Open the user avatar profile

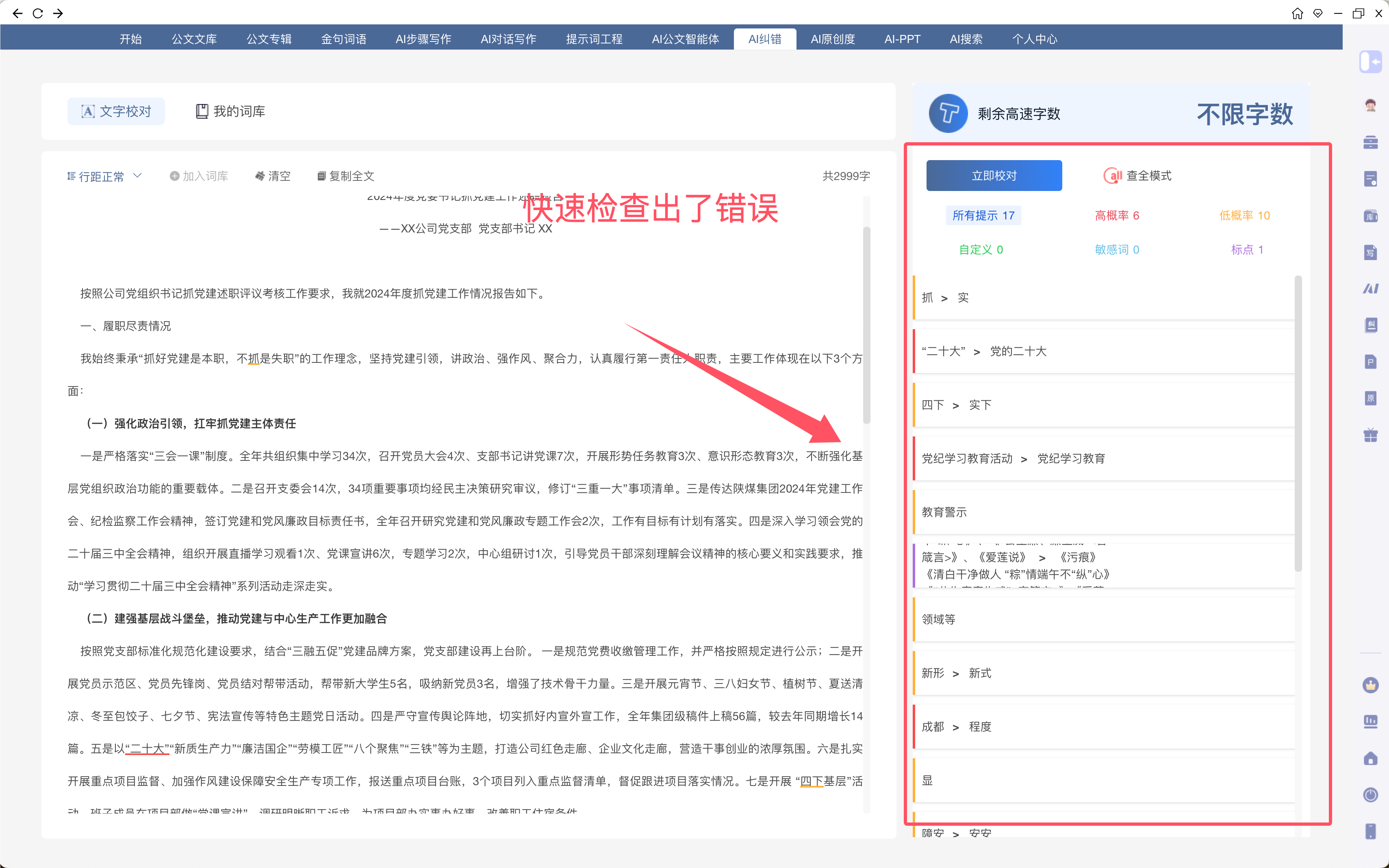click(x=1371, y=105)
